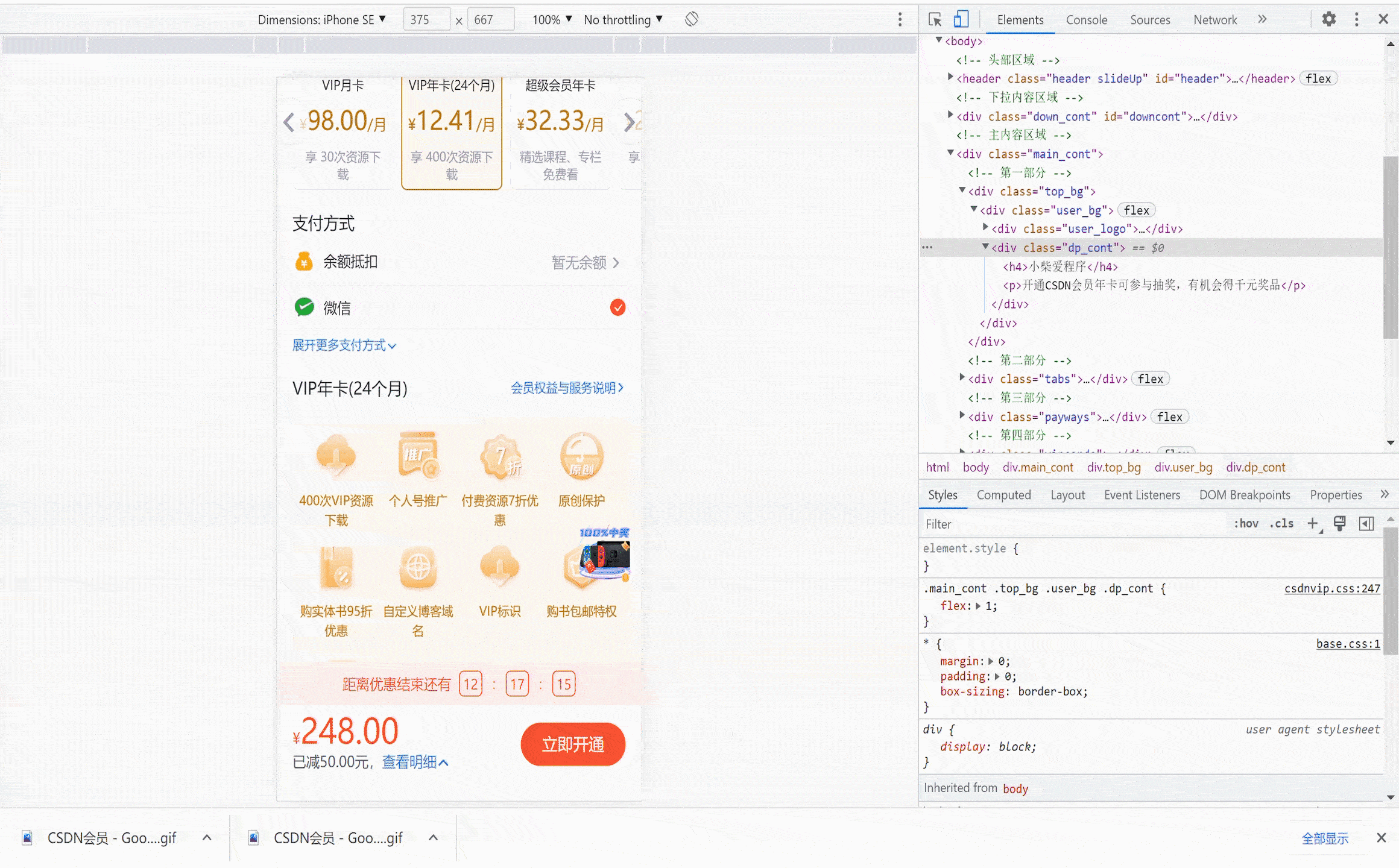Select the 微信 payment radio button
1399x868 pixels.
pyautogui.click(x=617, y=307)
